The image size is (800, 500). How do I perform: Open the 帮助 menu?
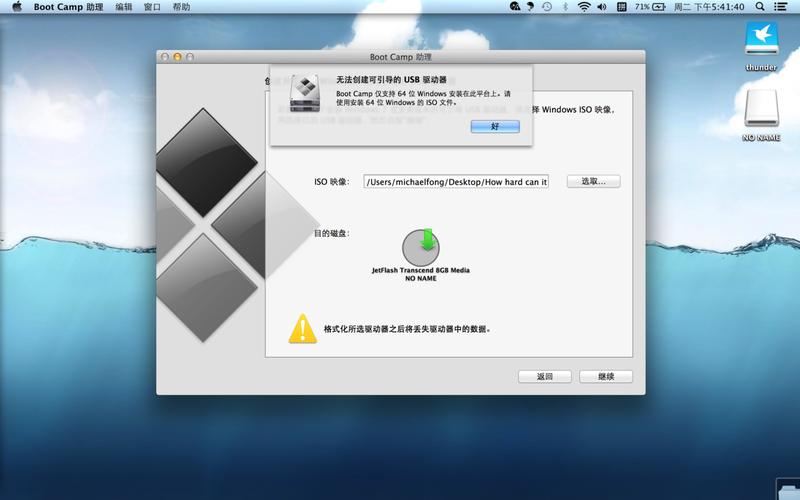coord(181,7)
